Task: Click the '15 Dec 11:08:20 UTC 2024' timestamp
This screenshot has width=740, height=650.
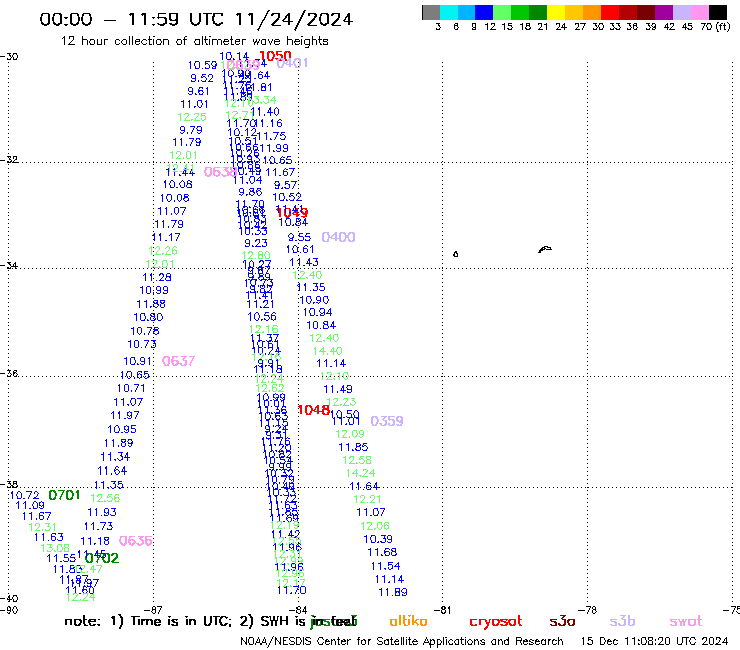Action: coord(655,641)
